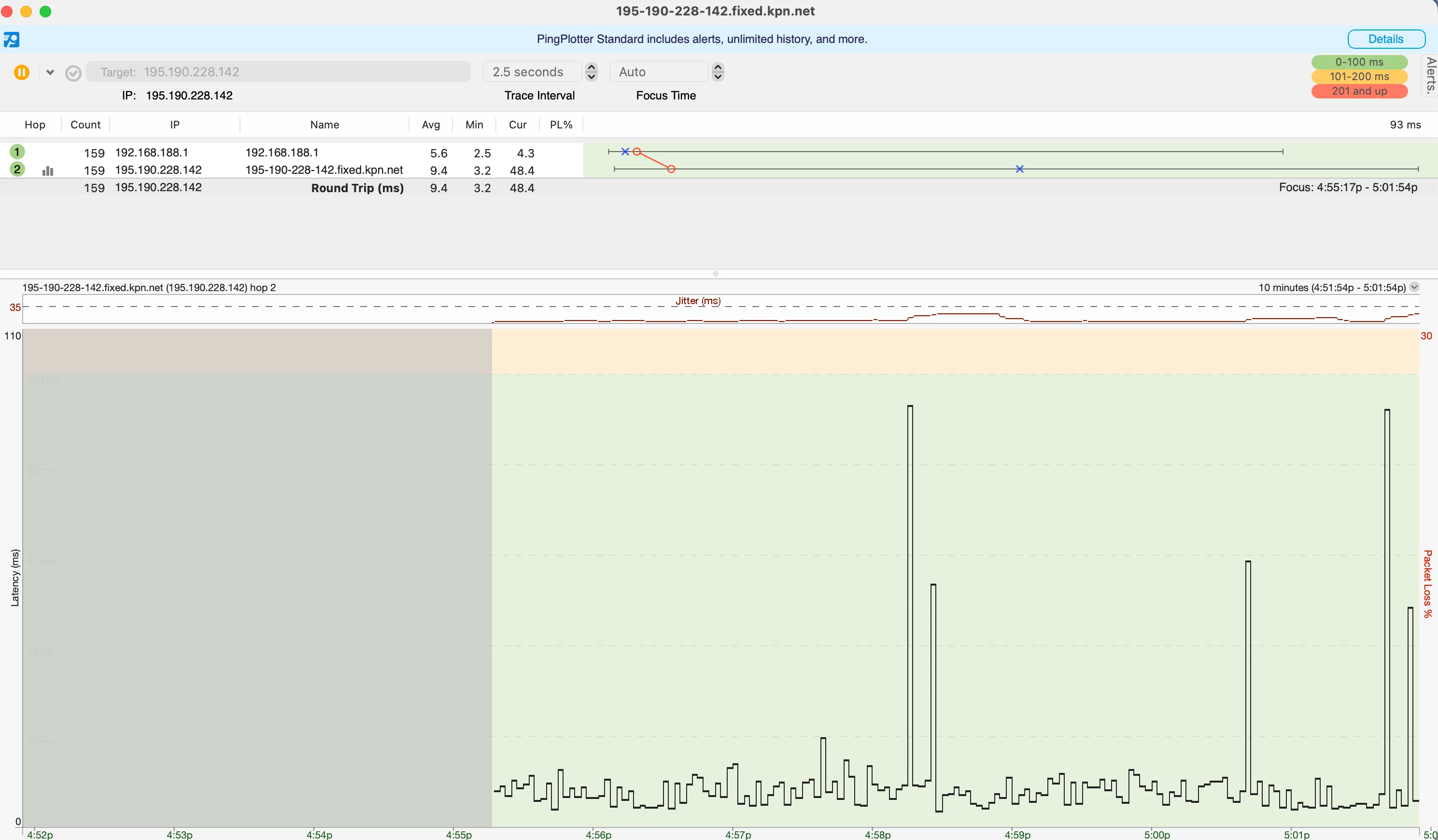The height and width of the screenshot is (840, 1438).
Task: Expand the 10 minutes timeline range menu
Action: pos(1414,287)
